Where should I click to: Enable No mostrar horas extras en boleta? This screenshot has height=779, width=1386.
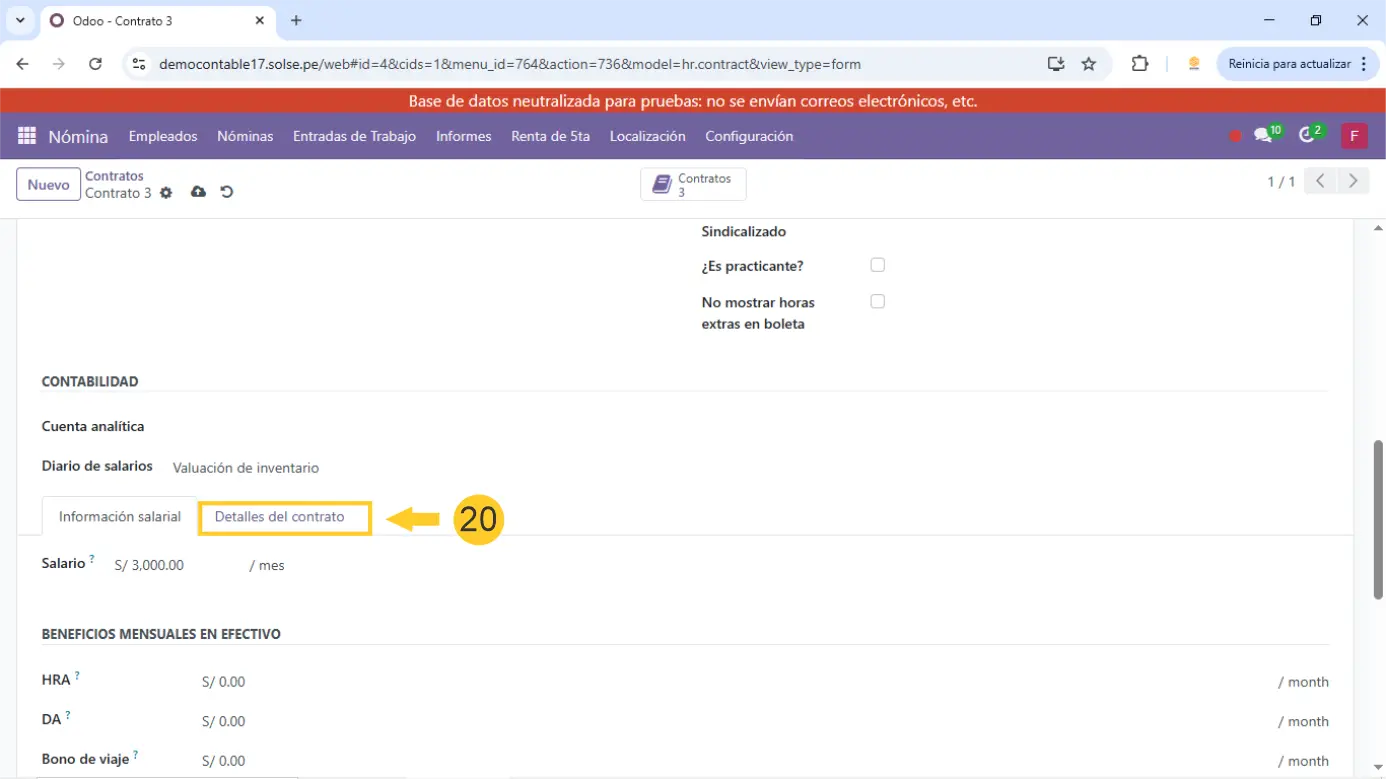877,301
